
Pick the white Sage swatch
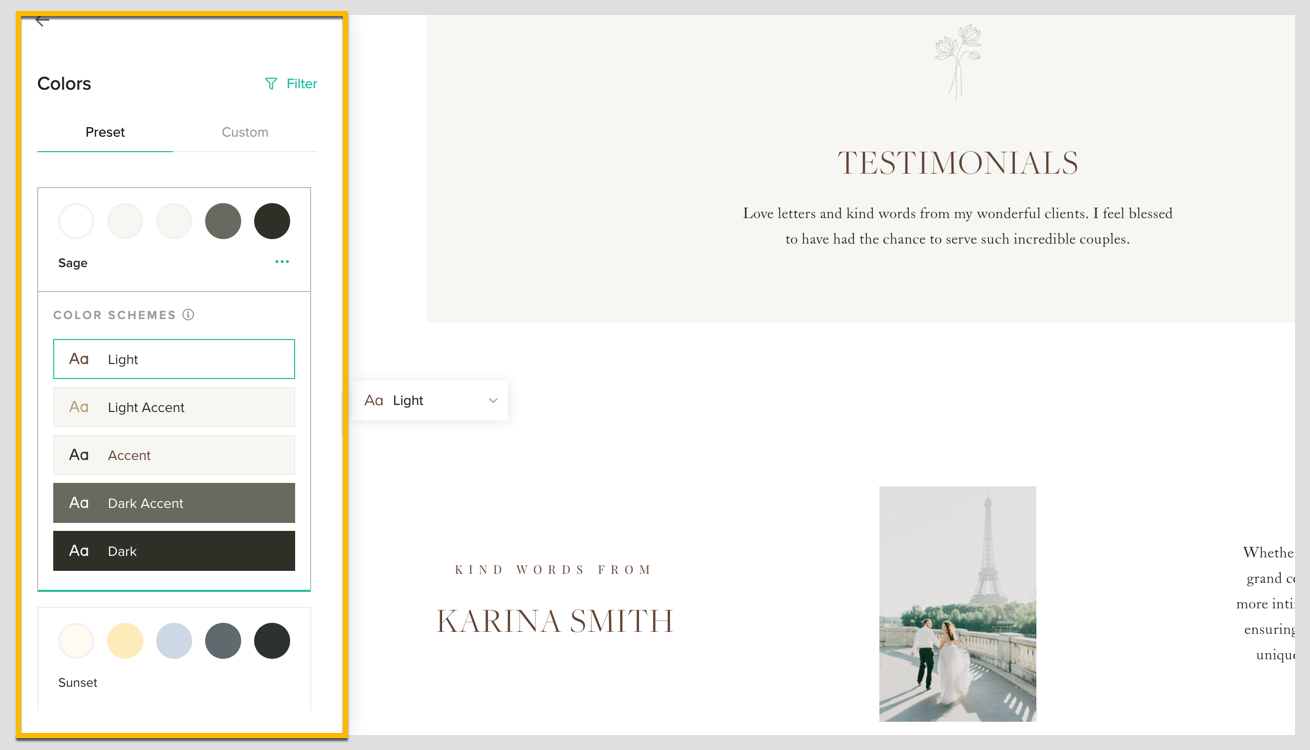[76, 221]
